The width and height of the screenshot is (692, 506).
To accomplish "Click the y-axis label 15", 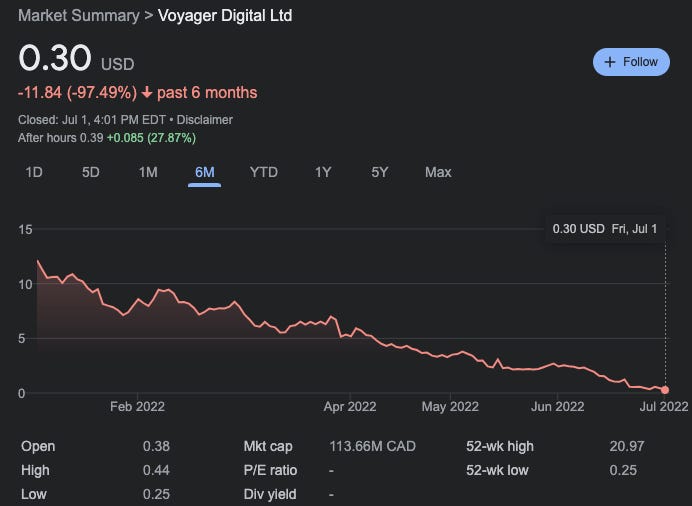I will [x=26, y=229].
